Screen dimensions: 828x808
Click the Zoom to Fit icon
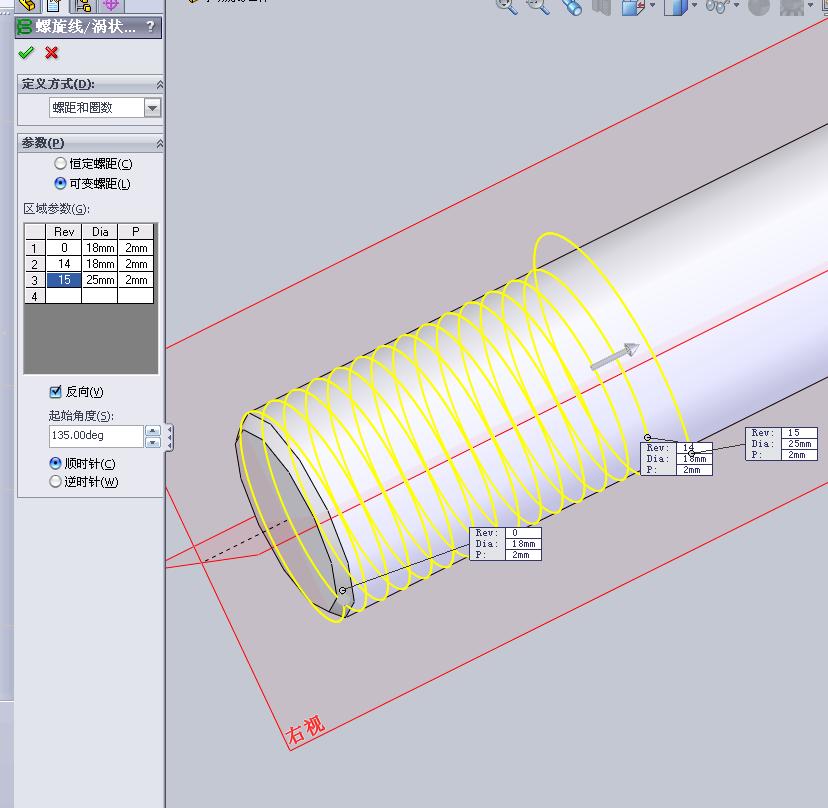pos(506,6)
